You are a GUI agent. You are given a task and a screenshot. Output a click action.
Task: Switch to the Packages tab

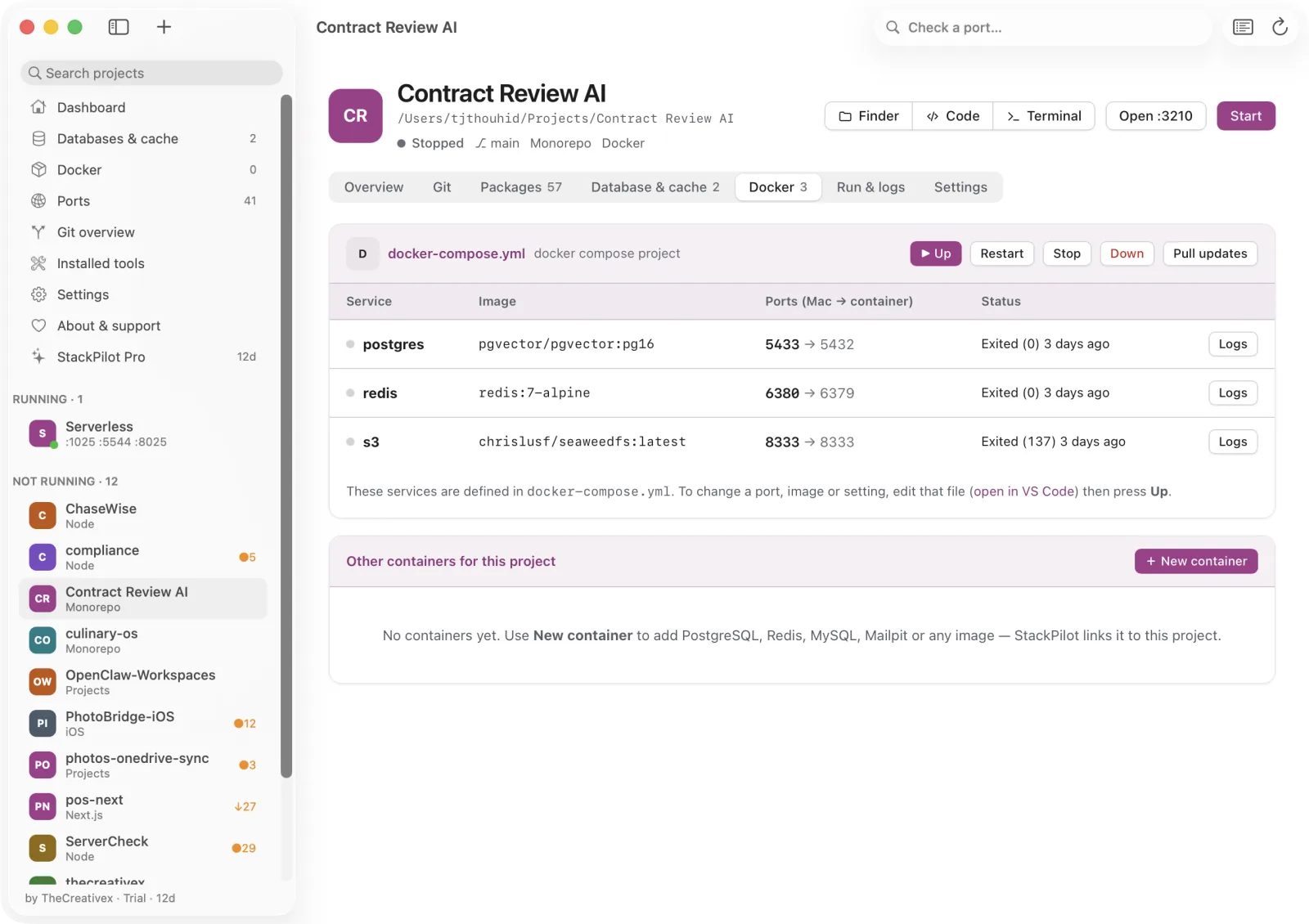[521, 186]
